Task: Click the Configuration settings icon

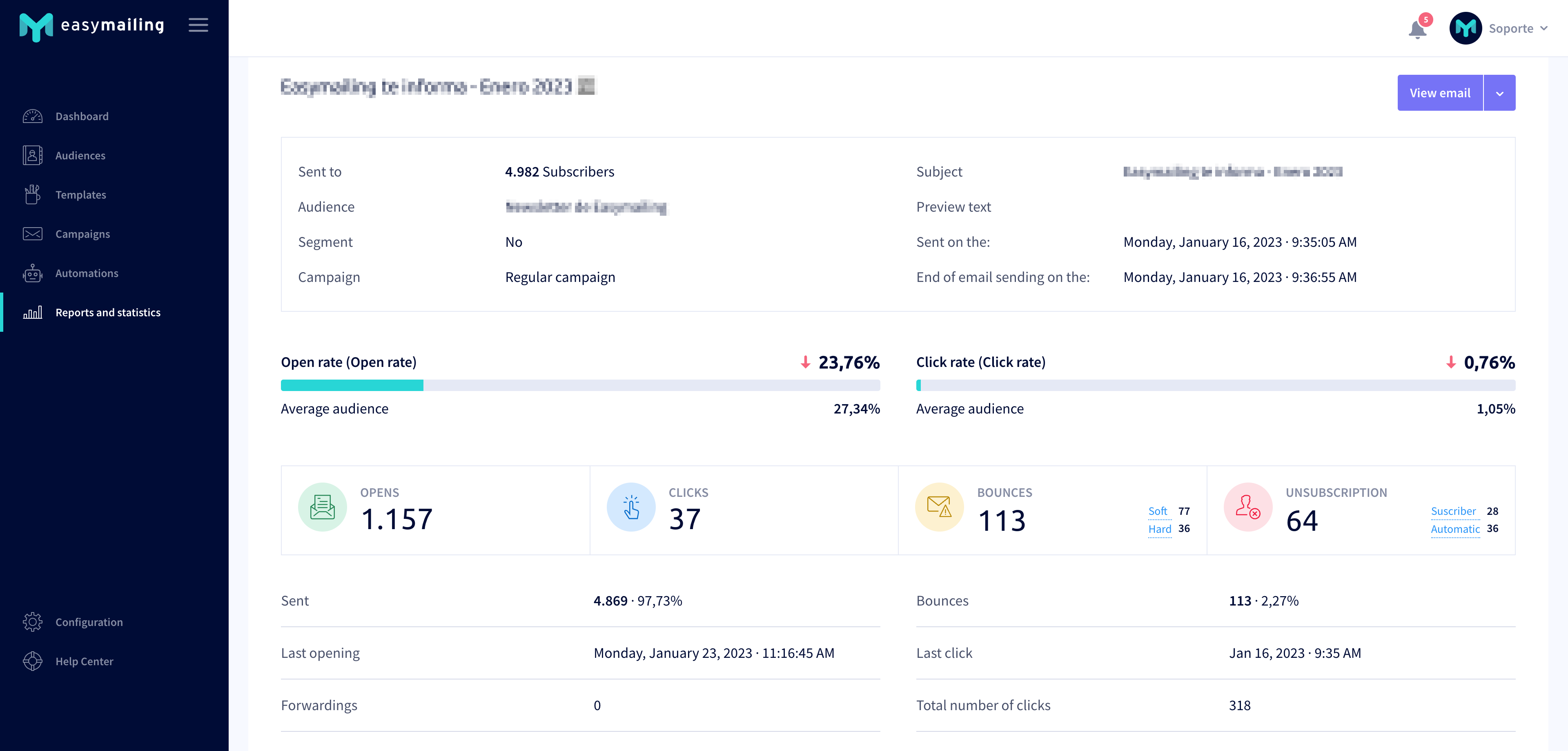Action: click(33, 621)
